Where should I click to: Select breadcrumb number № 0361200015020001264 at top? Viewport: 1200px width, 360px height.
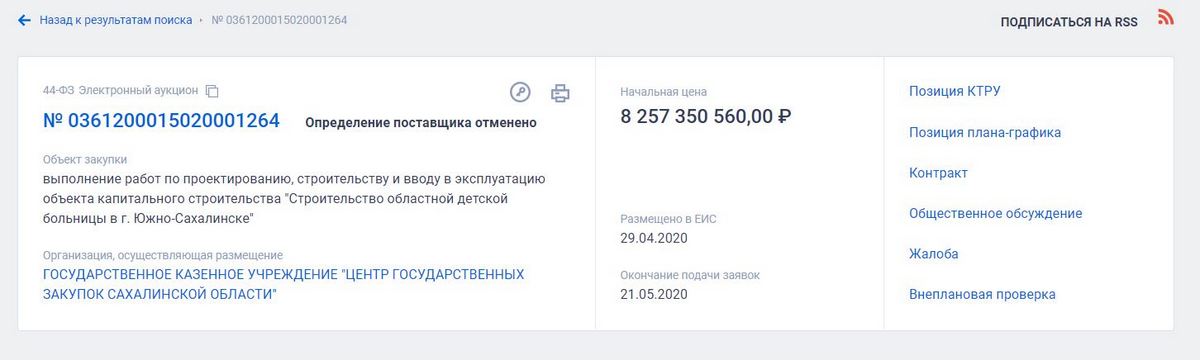pyautogui.click(x=280, y=20)
